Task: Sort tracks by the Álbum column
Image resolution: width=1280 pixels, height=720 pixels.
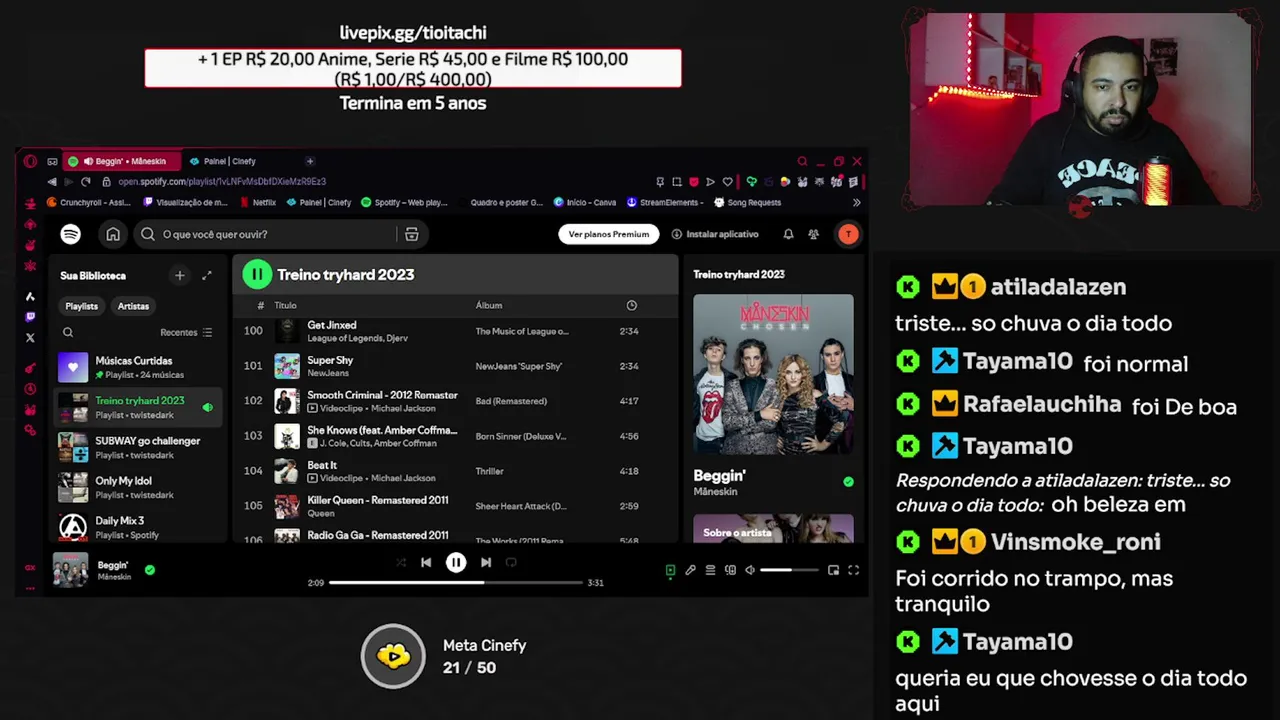Action: [489, 305]
